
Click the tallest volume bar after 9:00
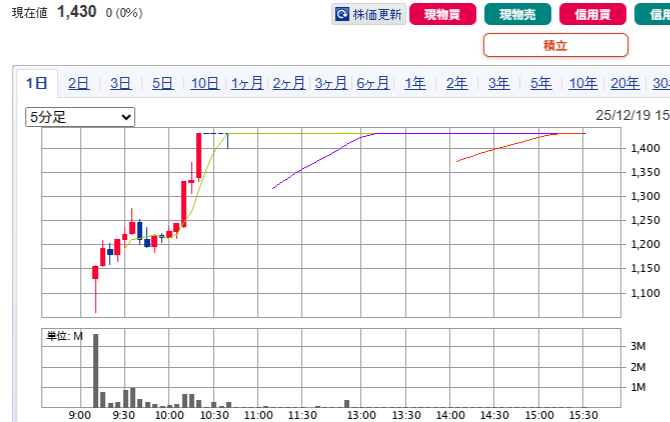(x=96, y=370)
